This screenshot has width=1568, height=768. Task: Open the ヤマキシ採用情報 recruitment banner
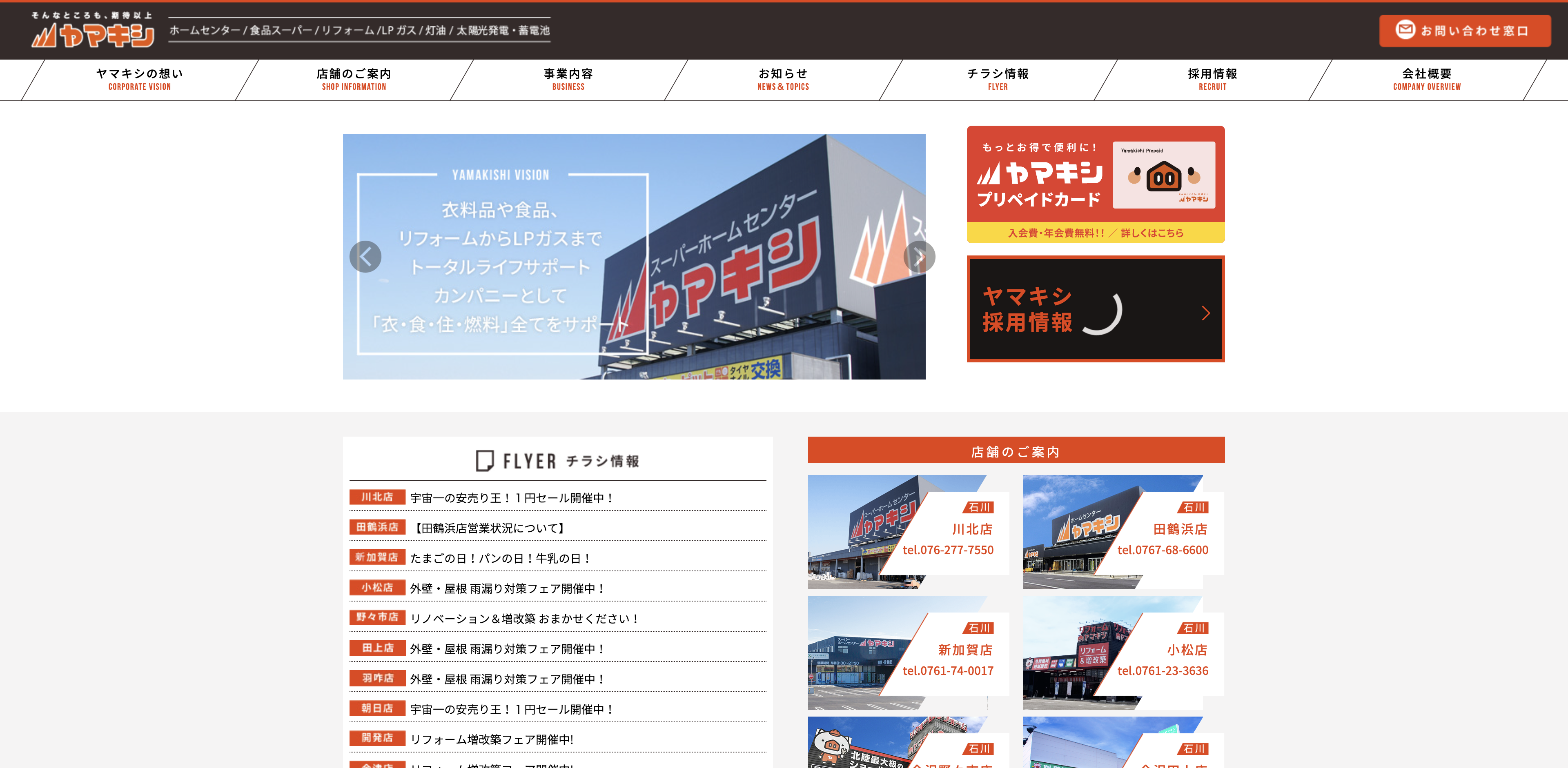[x=1096, y=309]
